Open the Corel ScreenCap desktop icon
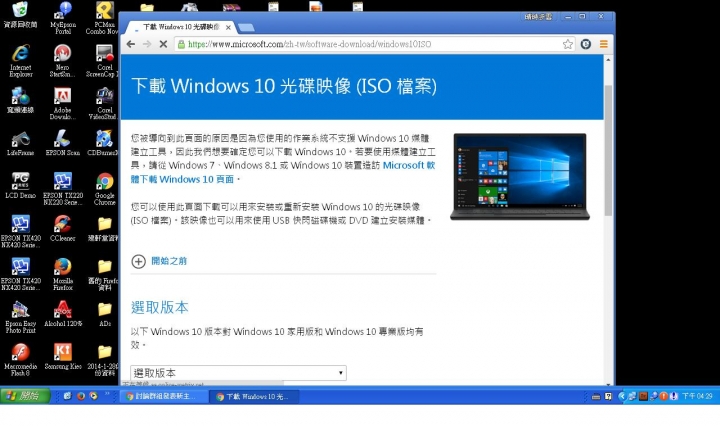 pyautogui.click(x=104, y=60)
